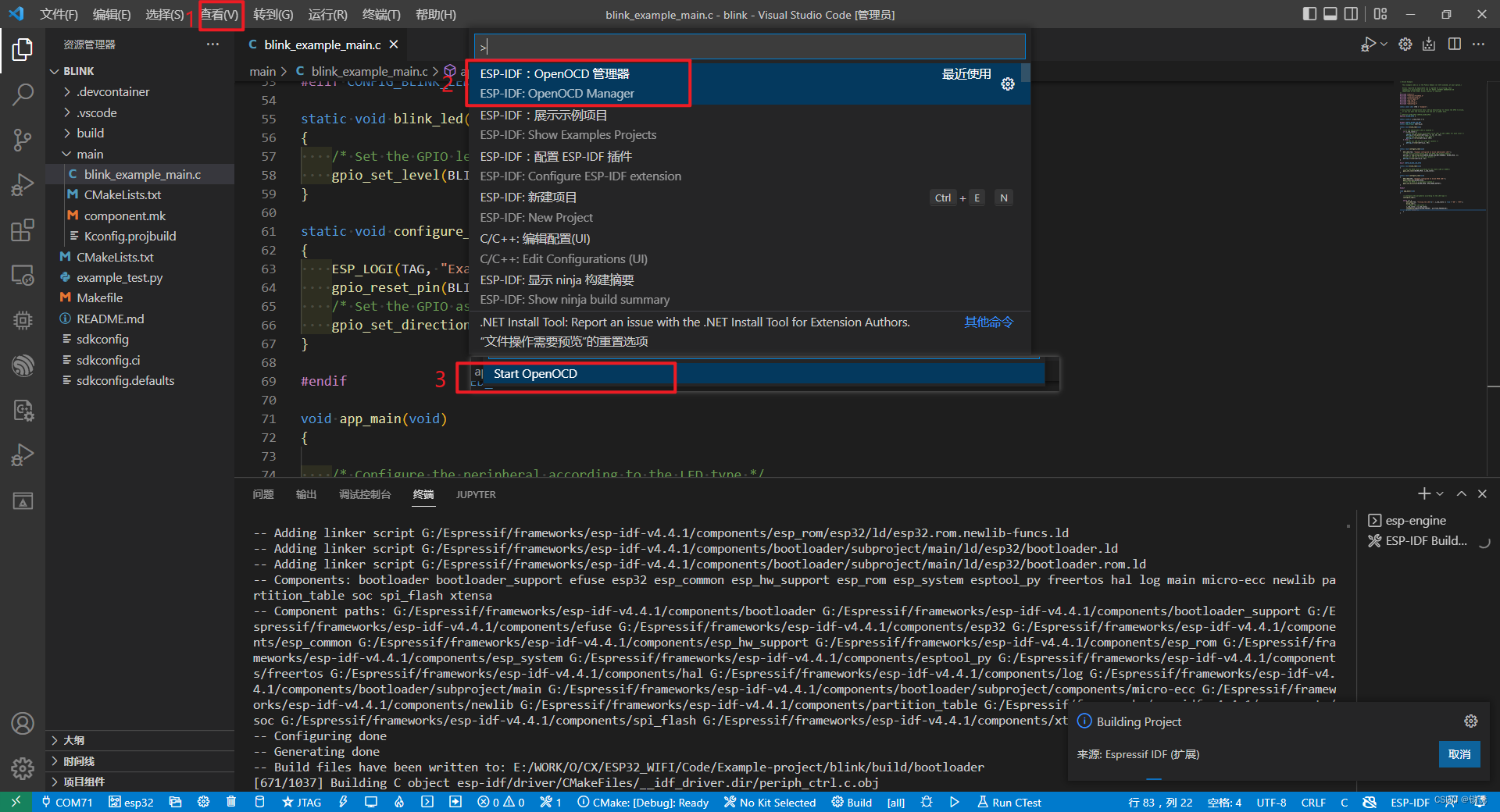Toggle the panel visibility in title bar

point(1331,14)
